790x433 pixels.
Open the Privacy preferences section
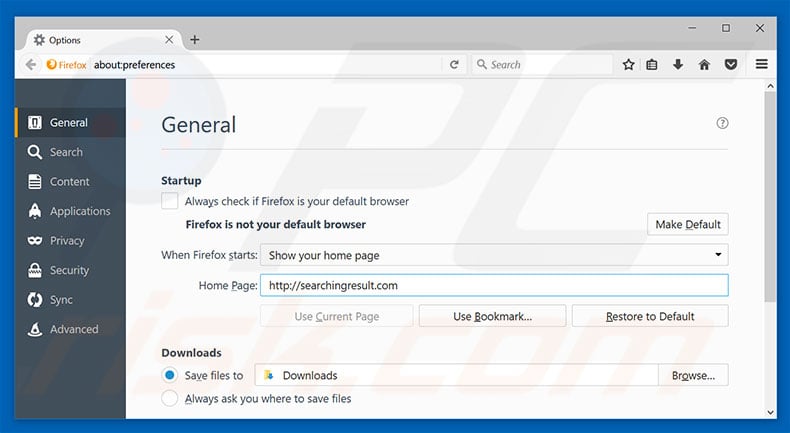point(71,240)
